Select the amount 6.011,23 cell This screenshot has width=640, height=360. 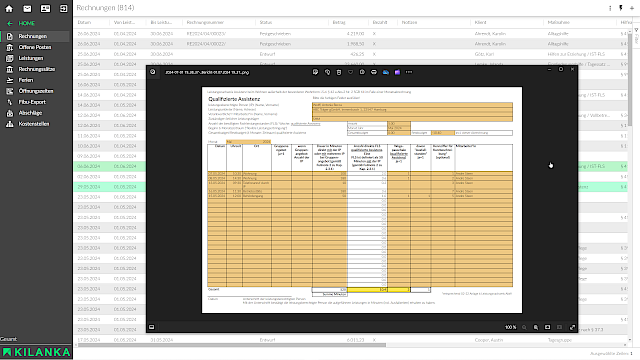(x=355, y=340)
